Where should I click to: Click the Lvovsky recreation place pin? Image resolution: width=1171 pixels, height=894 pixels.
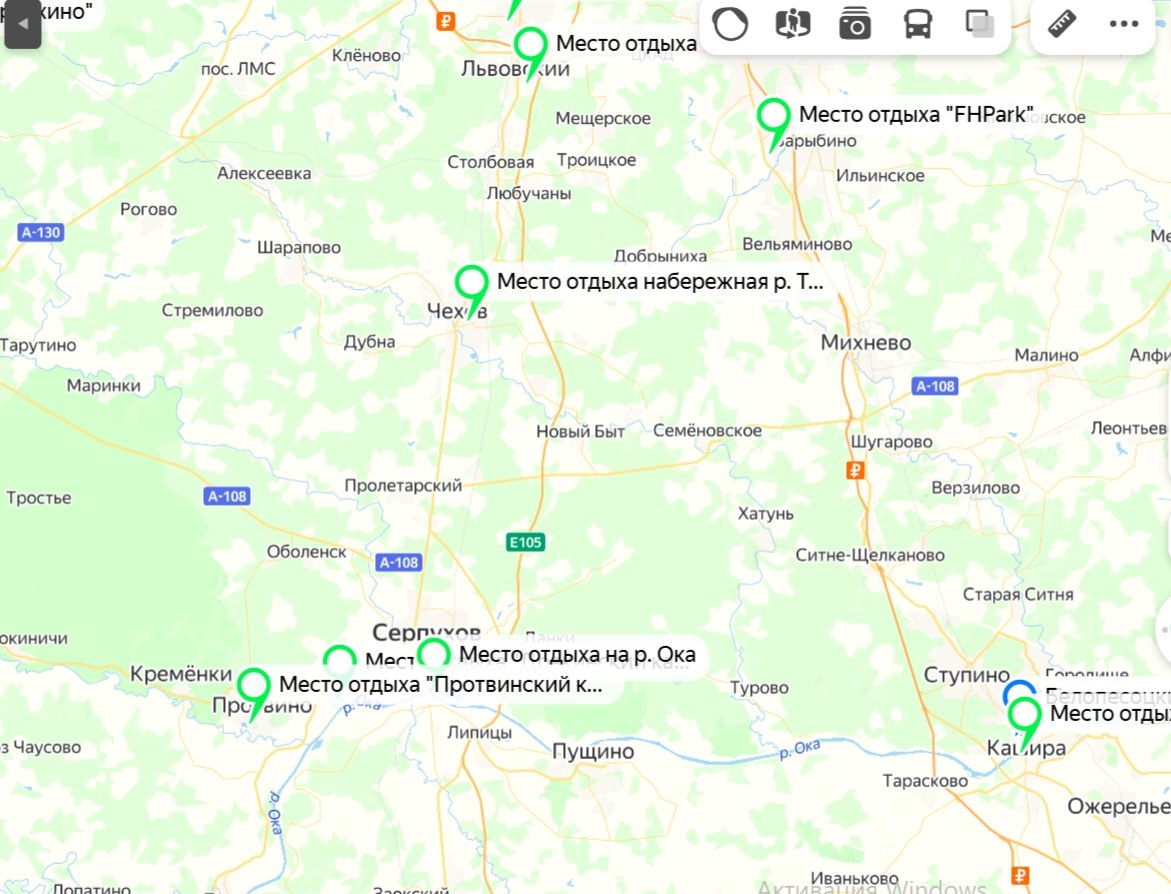pos(530,52)
